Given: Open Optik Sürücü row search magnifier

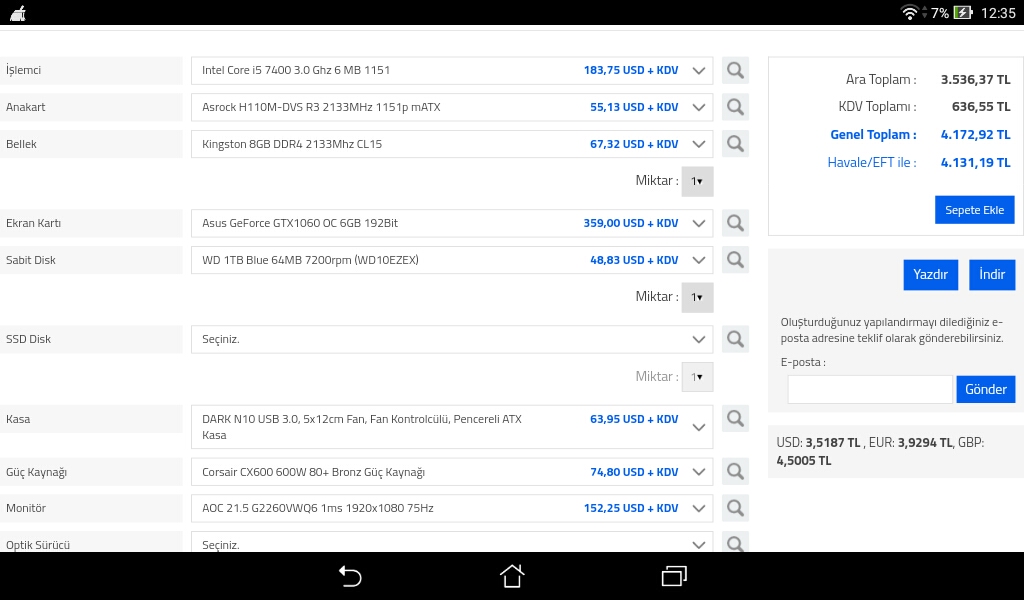Looking at the screenshot, I should tap(735, 543).
